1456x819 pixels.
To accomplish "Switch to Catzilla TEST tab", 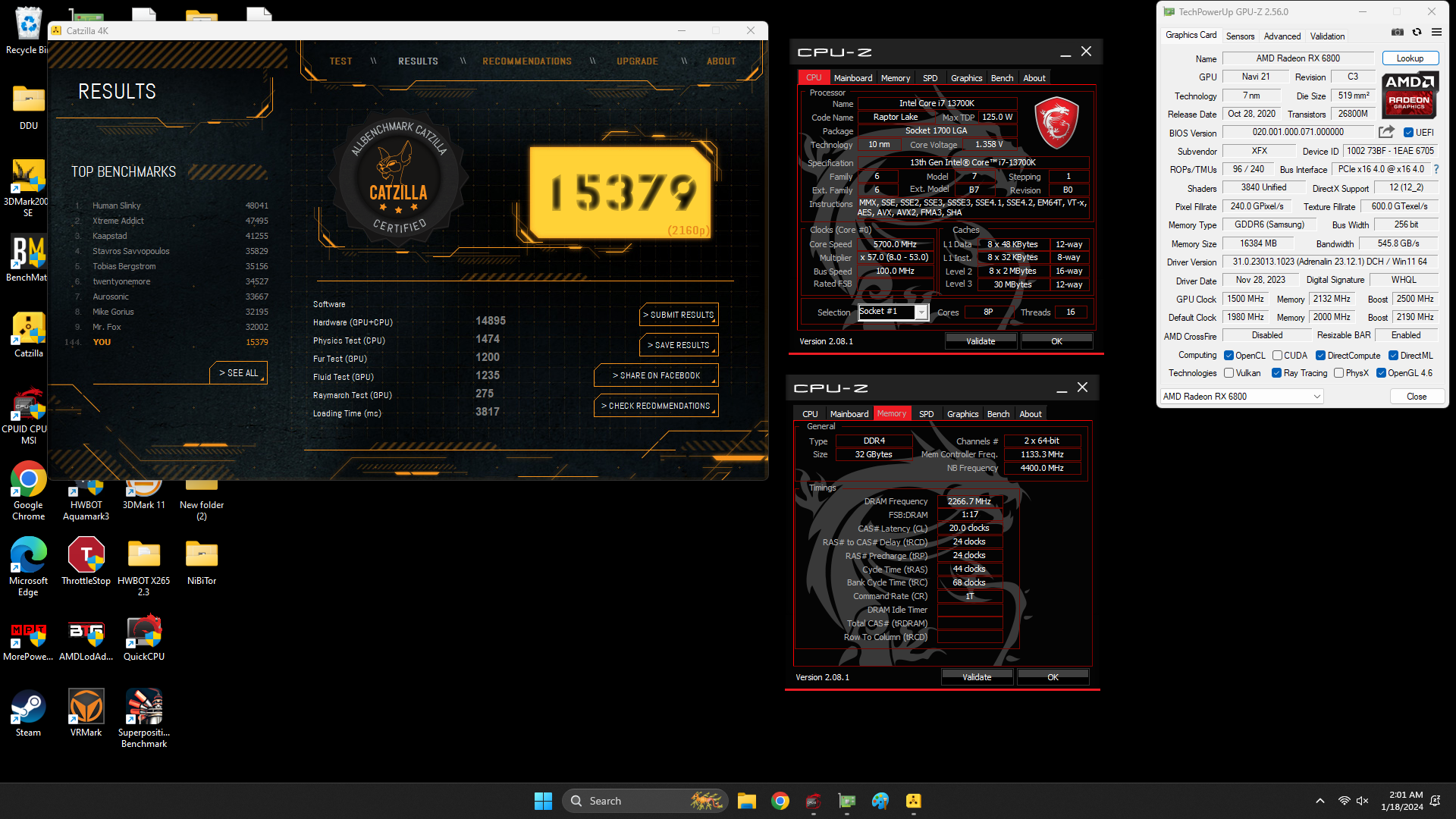I will 340,61.
